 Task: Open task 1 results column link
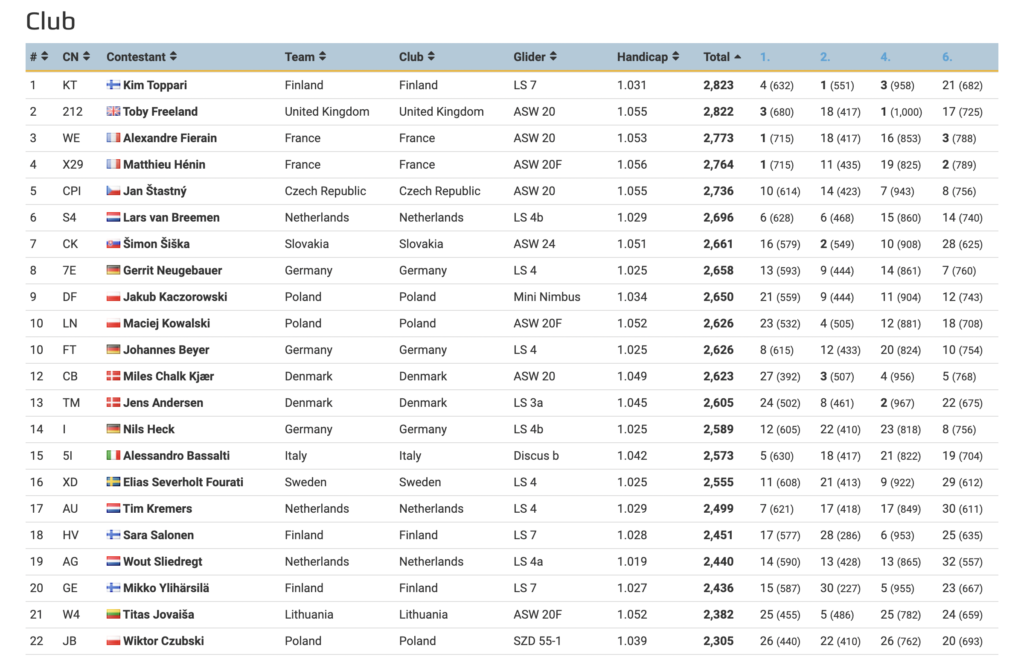[x=765, y=57]
